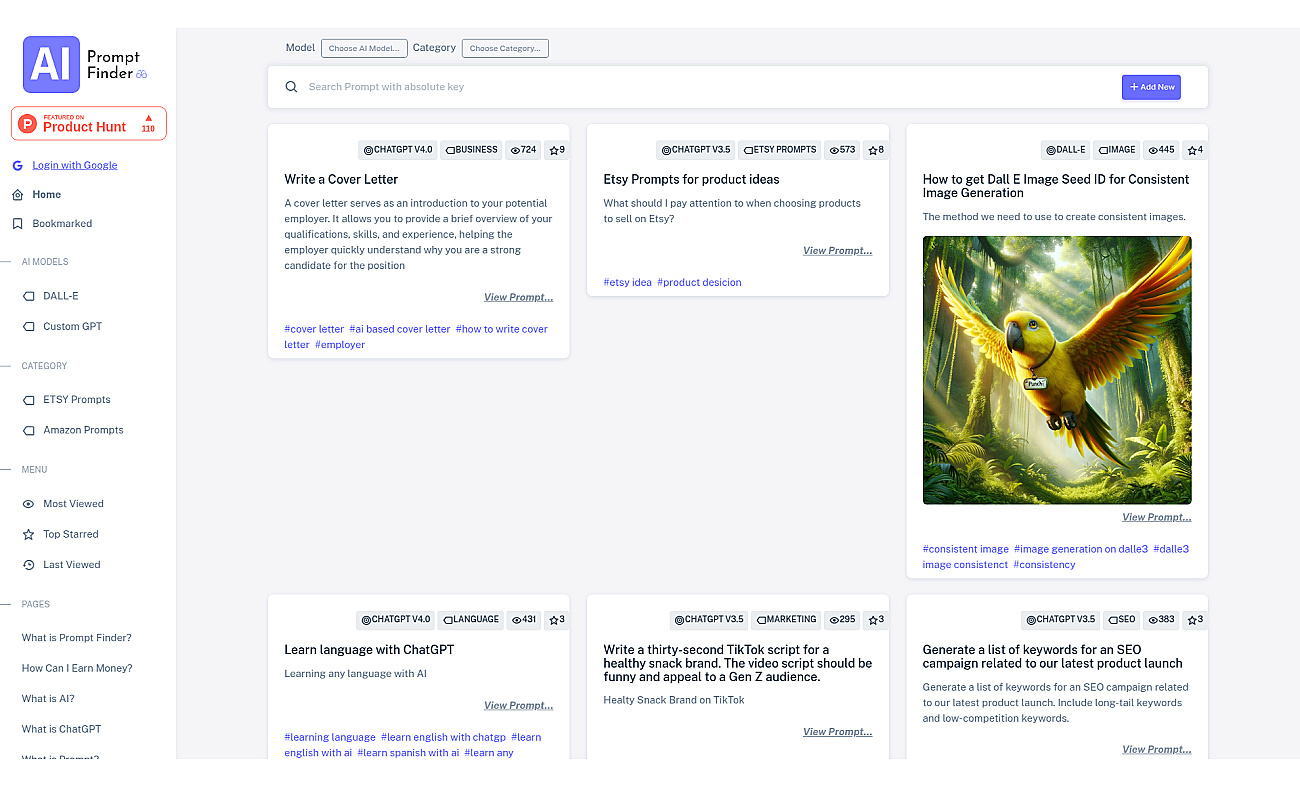The height and width of the screenshot is (788, 1300).
Task: Click the Google icon beside login
Action: [x=17, y=165]
